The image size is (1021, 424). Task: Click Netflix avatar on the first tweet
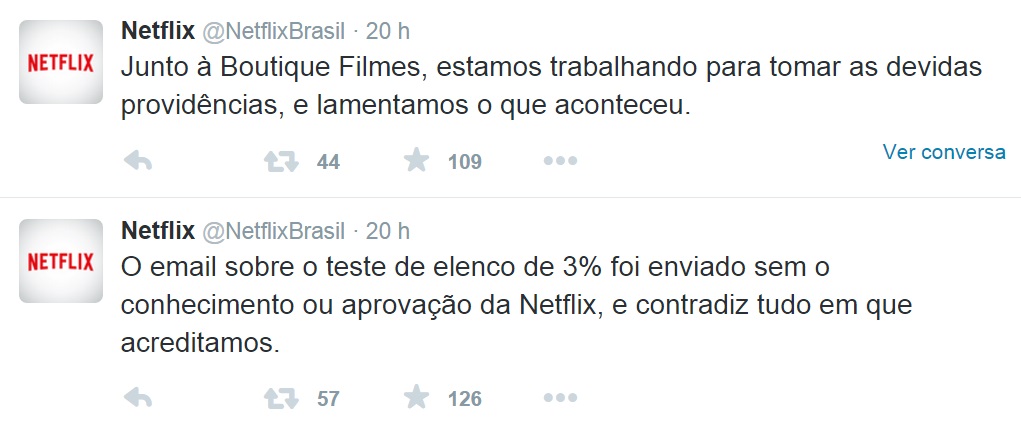[61, 62]
